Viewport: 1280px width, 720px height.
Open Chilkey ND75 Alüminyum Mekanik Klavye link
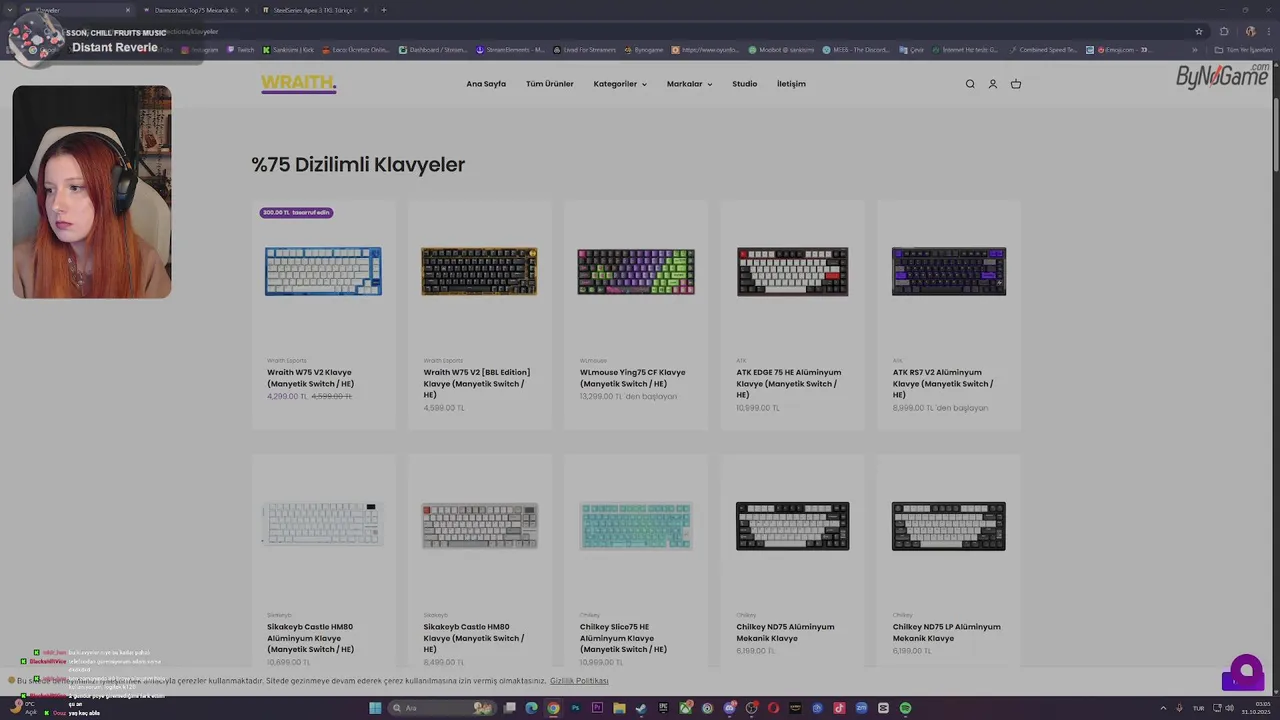pyautogui.click(x=785, y=632)
